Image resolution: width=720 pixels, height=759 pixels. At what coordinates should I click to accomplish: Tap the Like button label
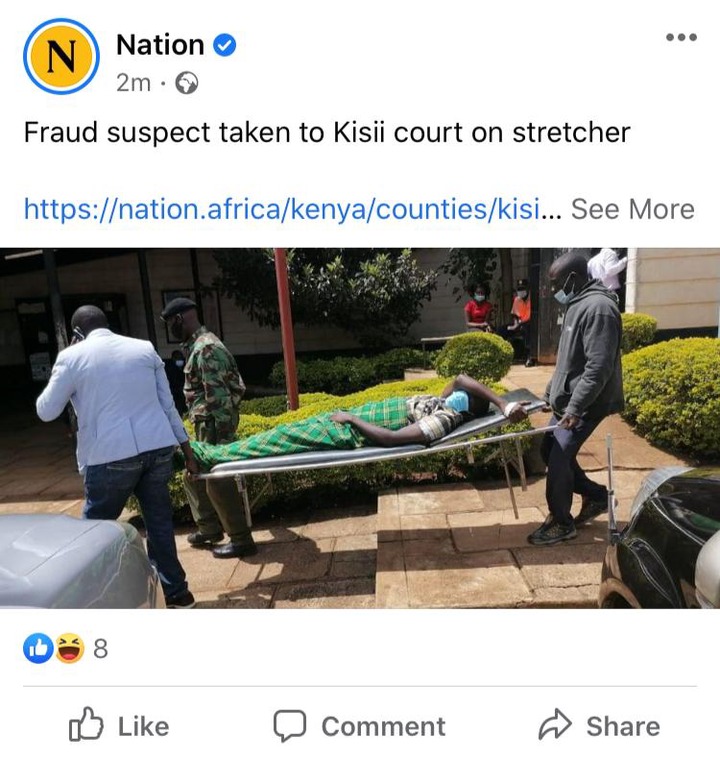click(x=144, y=727)
